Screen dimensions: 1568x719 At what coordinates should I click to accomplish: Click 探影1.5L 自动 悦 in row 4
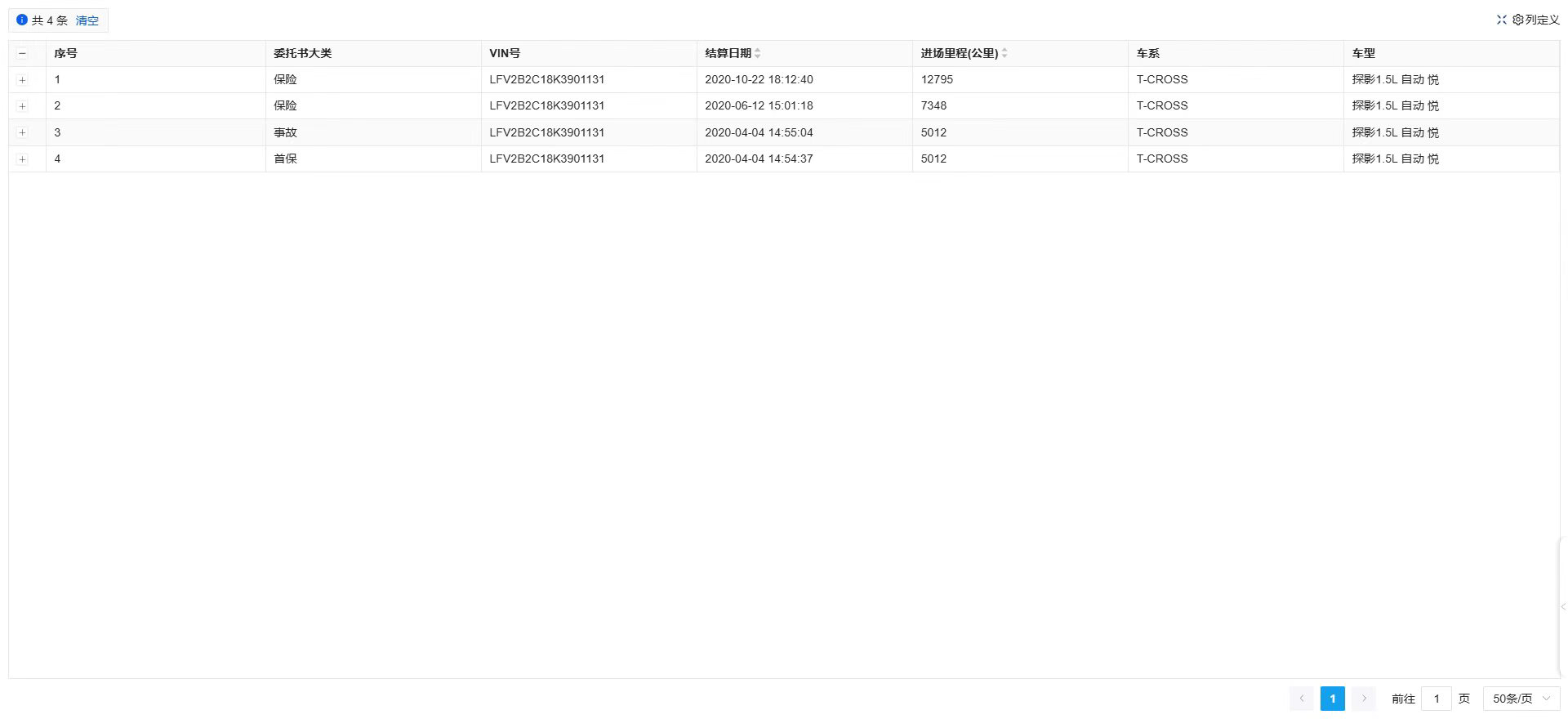point(1395,159)
